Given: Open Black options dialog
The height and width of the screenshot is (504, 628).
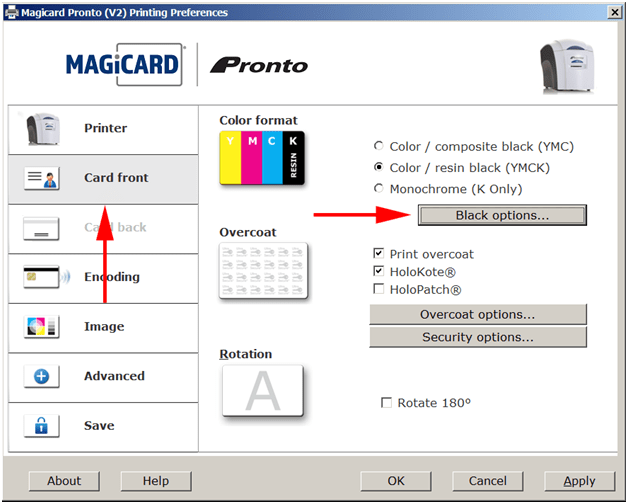Looking at the screenshot, I should pyautogui.click(x=502, y=215).
